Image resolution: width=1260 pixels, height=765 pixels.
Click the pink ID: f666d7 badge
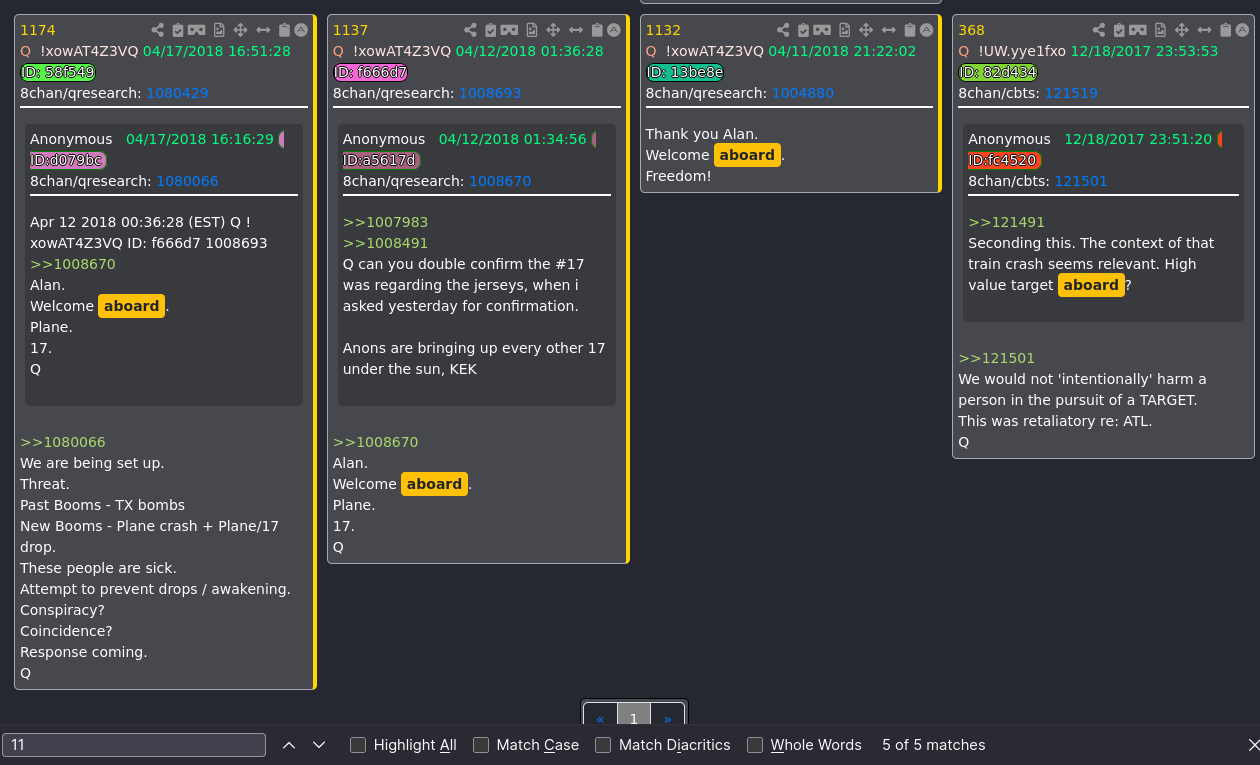tap(371, 72)
